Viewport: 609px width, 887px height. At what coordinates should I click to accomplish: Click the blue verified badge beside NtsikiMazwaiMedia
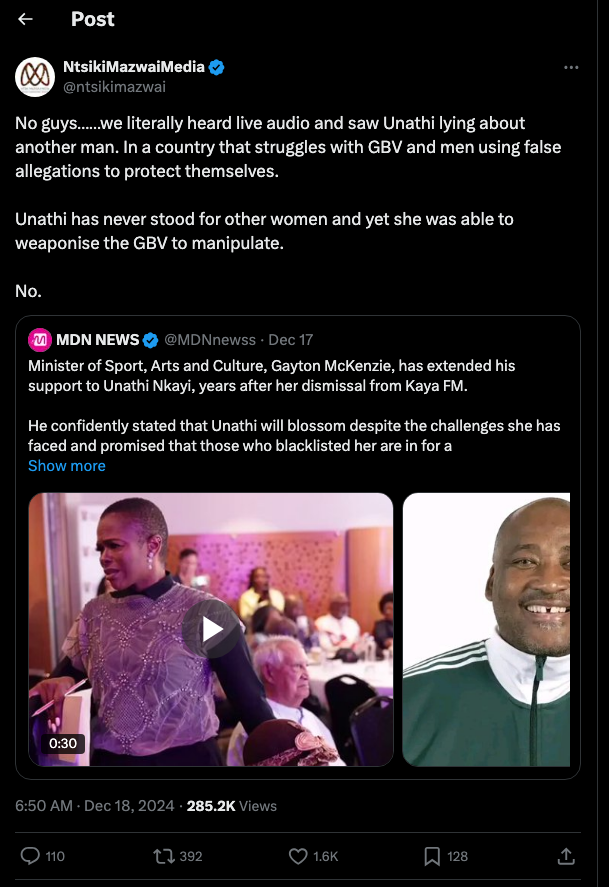[217, 67]
